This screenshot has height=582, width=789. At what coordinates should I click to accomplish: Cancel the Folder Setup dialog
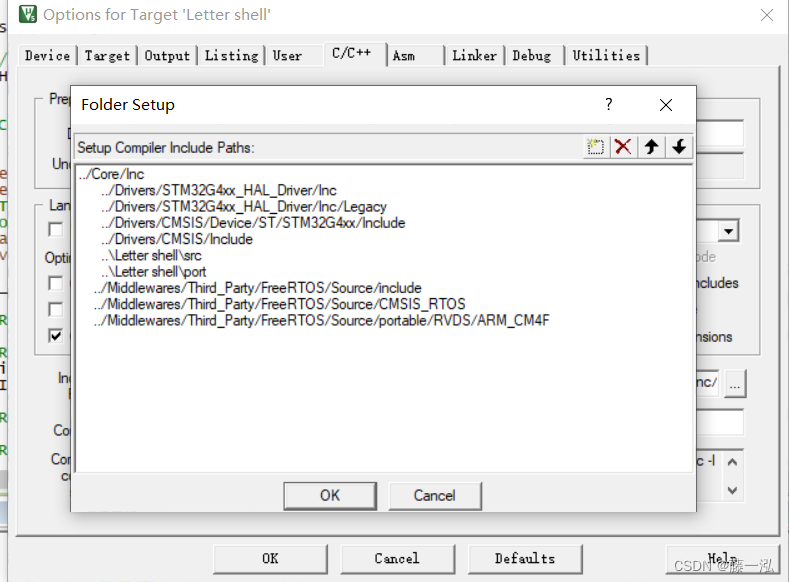pos(435,495)
